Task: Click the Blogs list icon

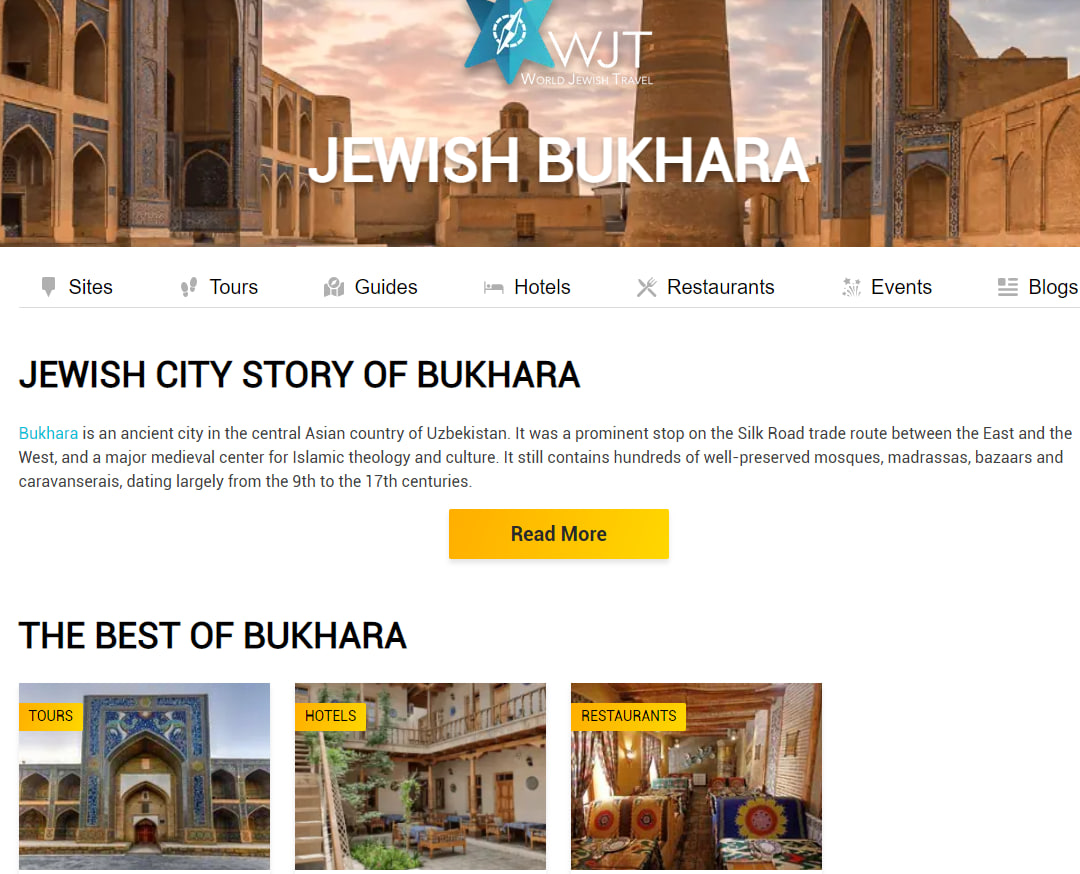Action: [1008, 287]
